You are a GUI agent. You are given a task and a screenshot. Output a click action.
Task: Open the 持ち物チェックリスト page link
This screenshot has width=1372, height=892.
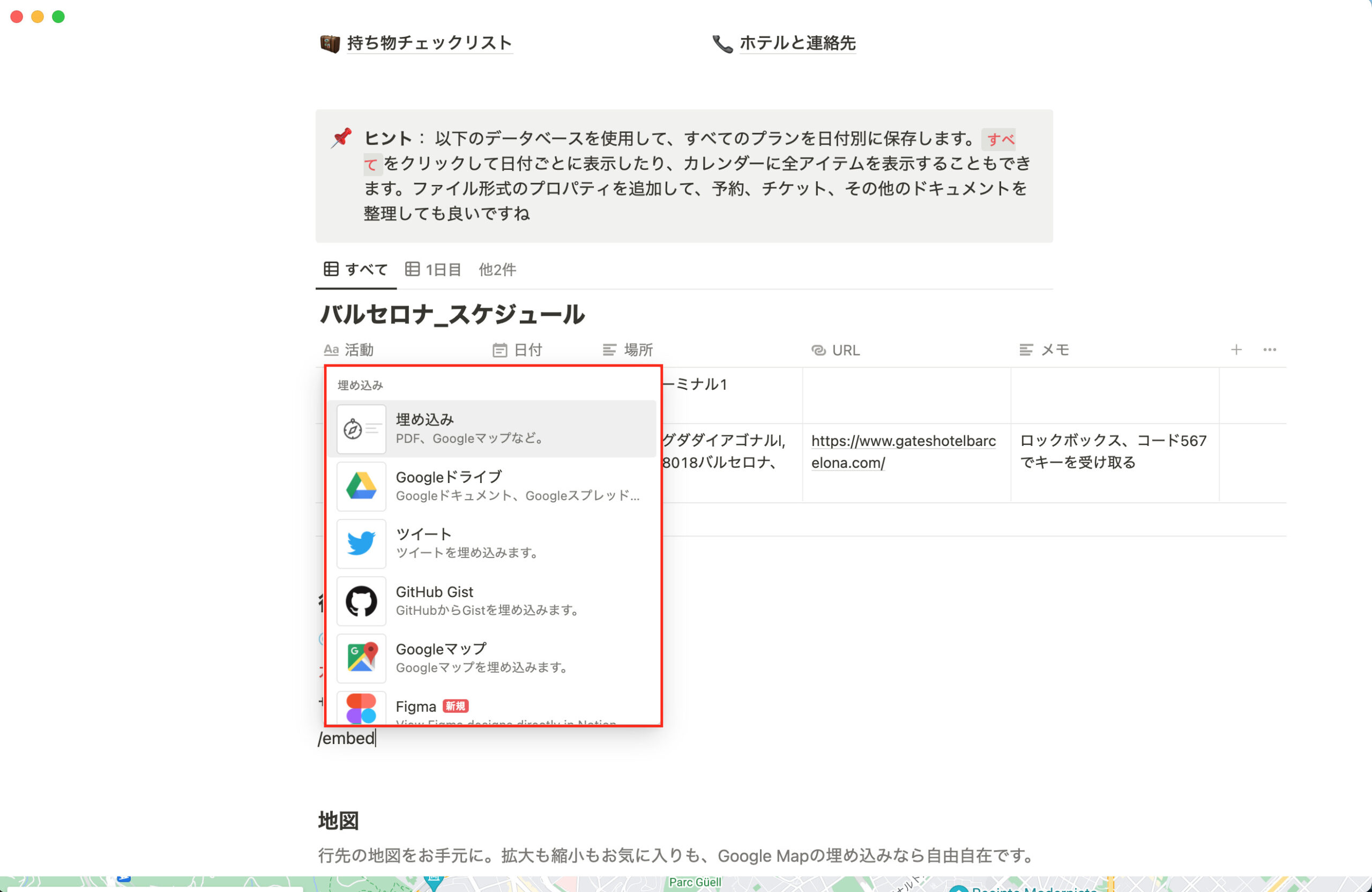pyautogui.click(x=429, y=43)
